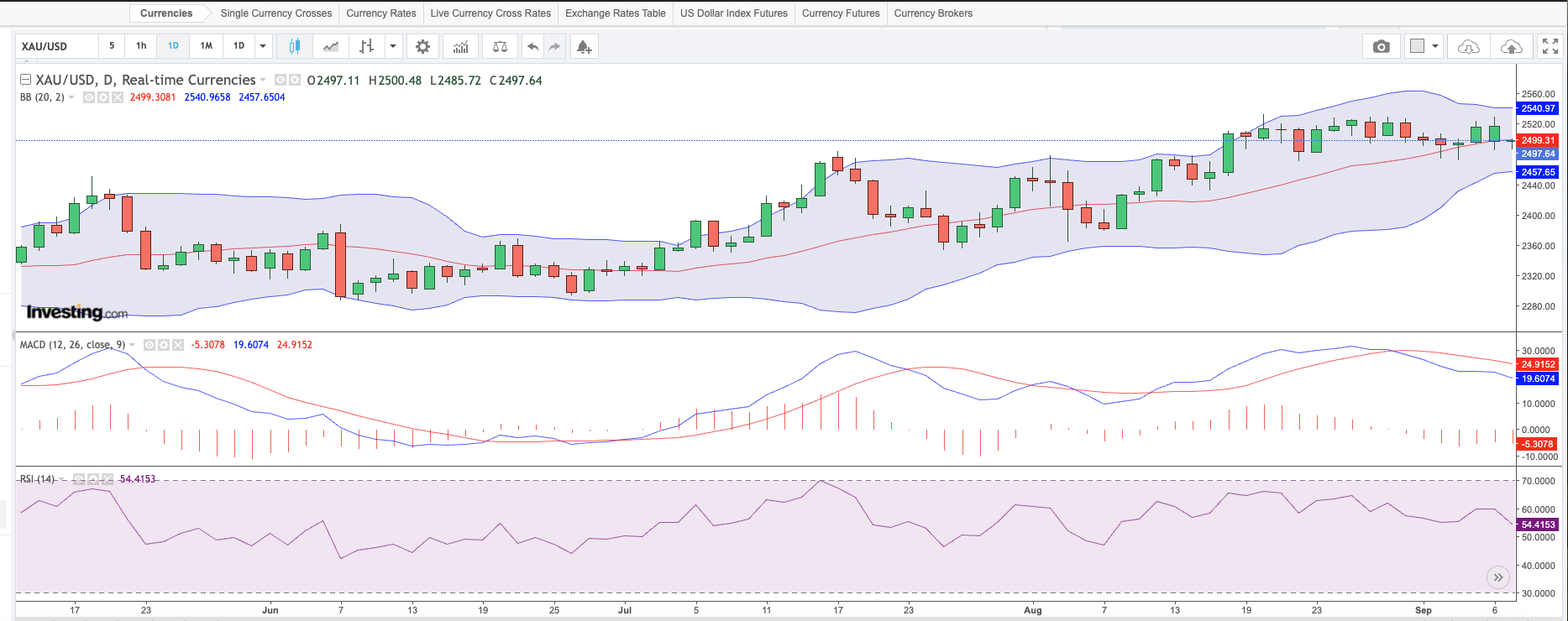
Task: Click the MACD -5.3078 axis label
Action: click(x=1539, y=444)
